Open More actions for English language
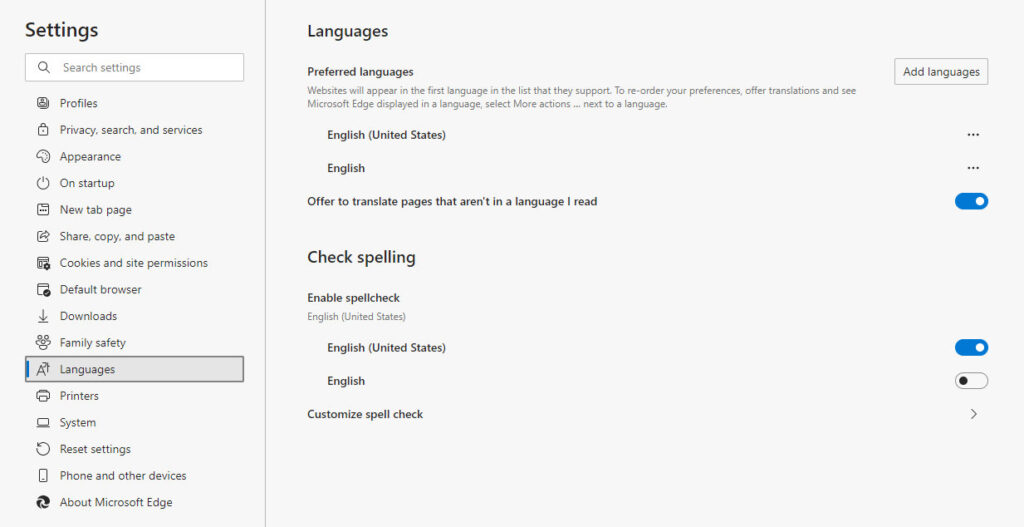The height and width of the screenshot is (527, 1024). point(973,168)
